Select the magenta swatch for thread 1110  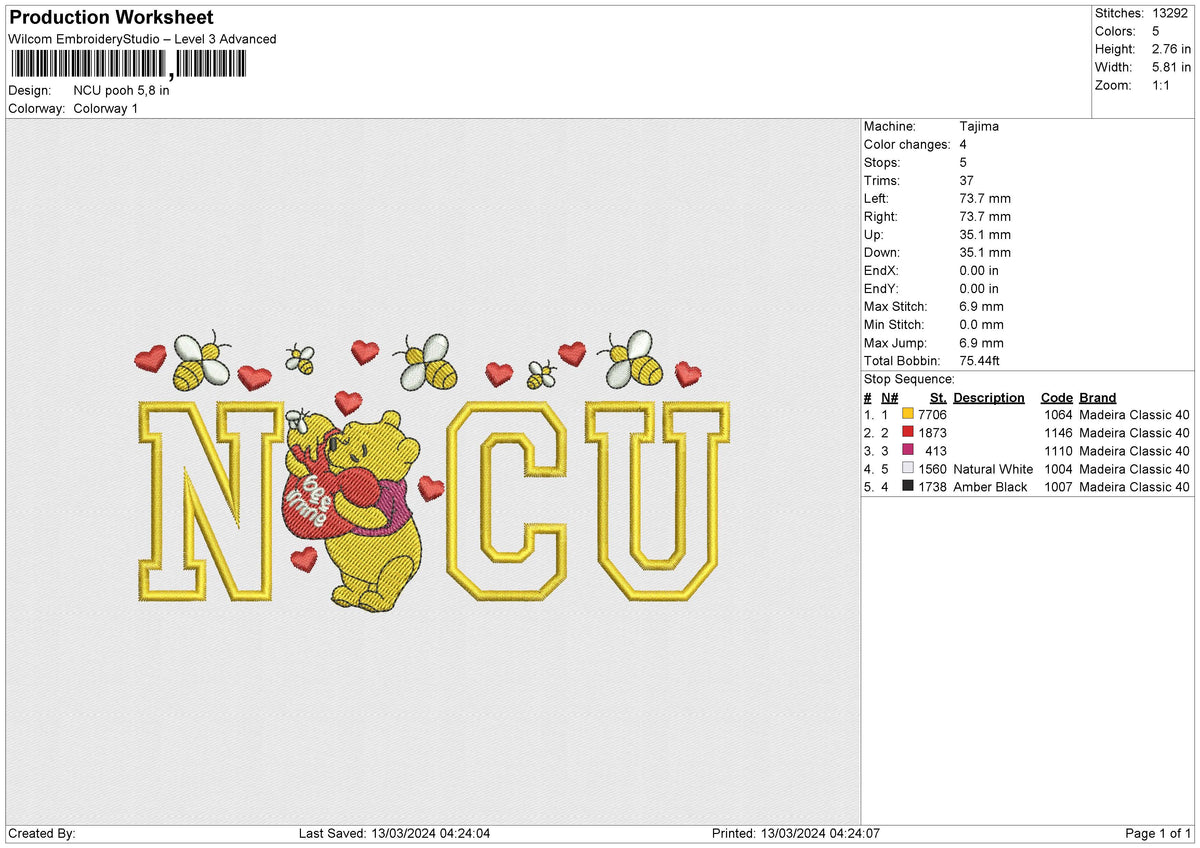[x=908, y=450]
